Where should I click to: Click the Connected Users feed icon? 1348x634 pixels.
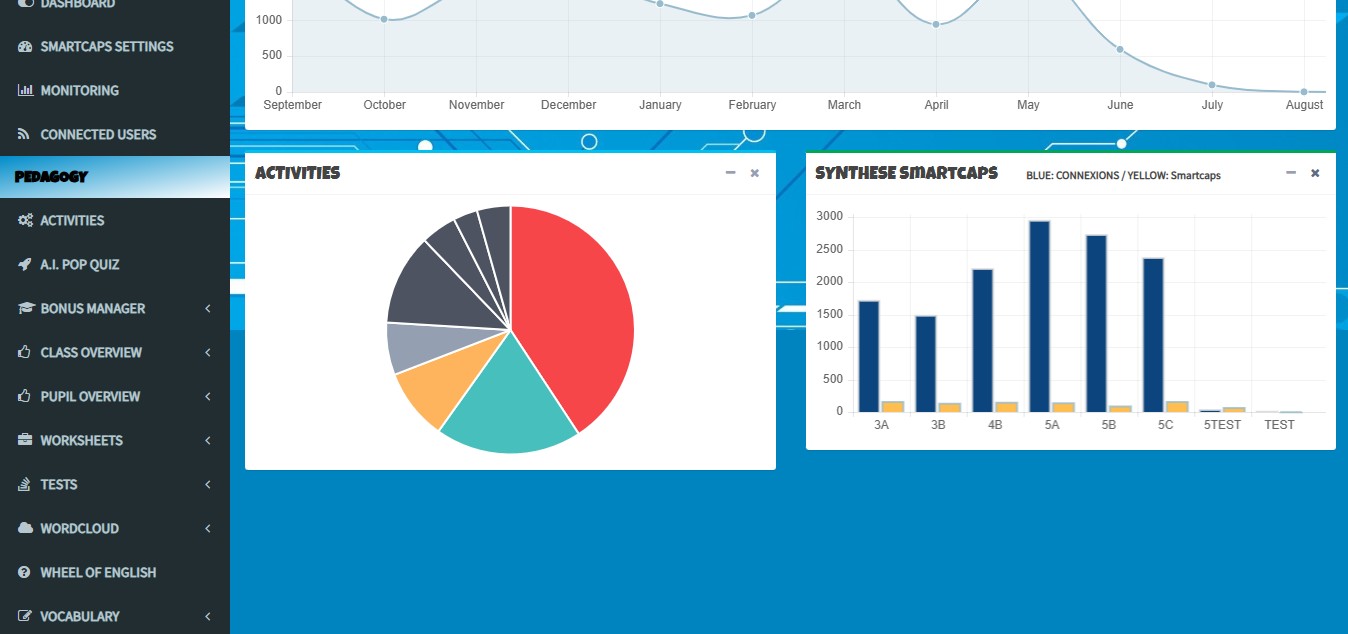click(x=25, y=135)
